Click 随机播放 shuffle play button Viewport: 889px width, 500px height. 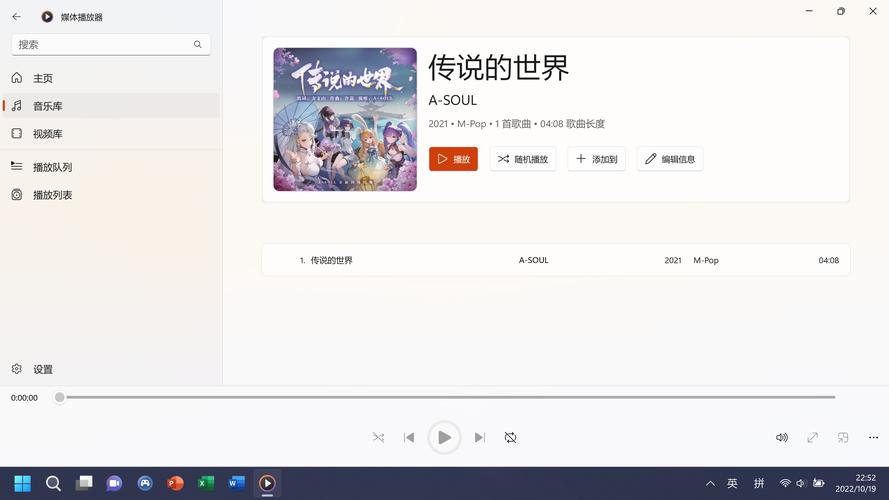click(523, 159)
